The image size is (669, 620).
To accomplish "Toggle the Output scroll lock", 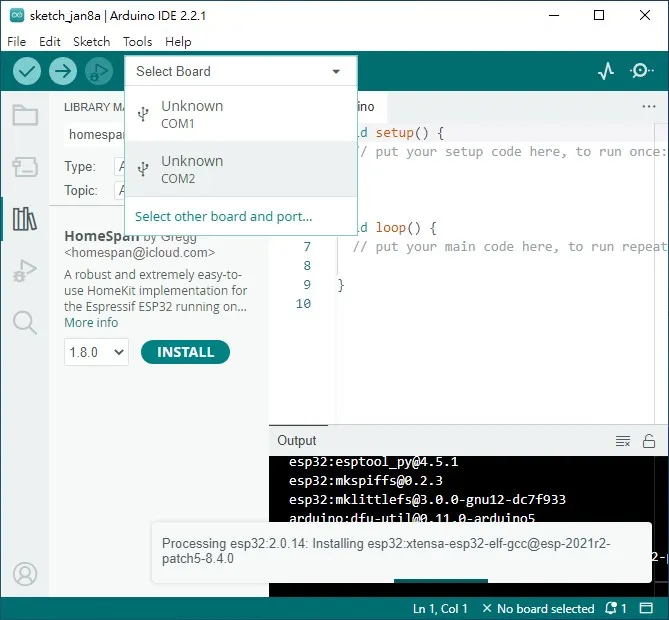I will (x=649, y=441).
